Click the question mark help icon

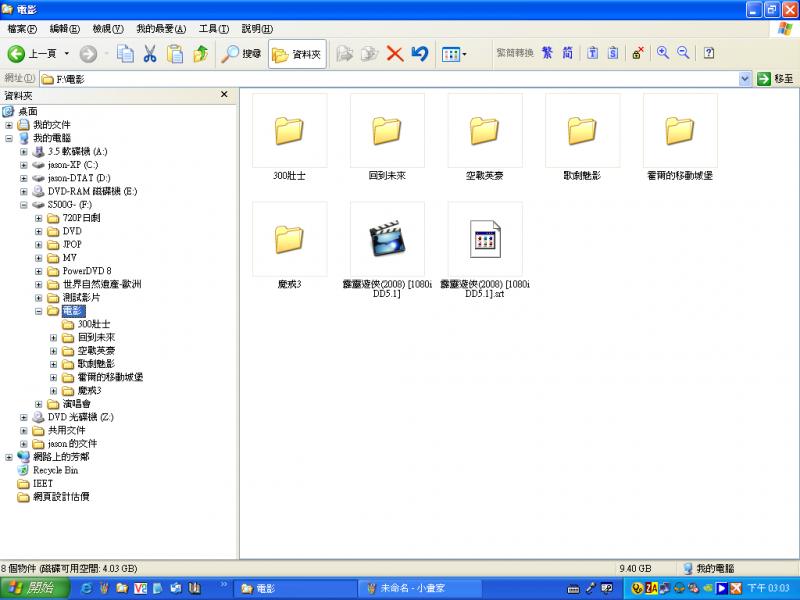point(709,53)
